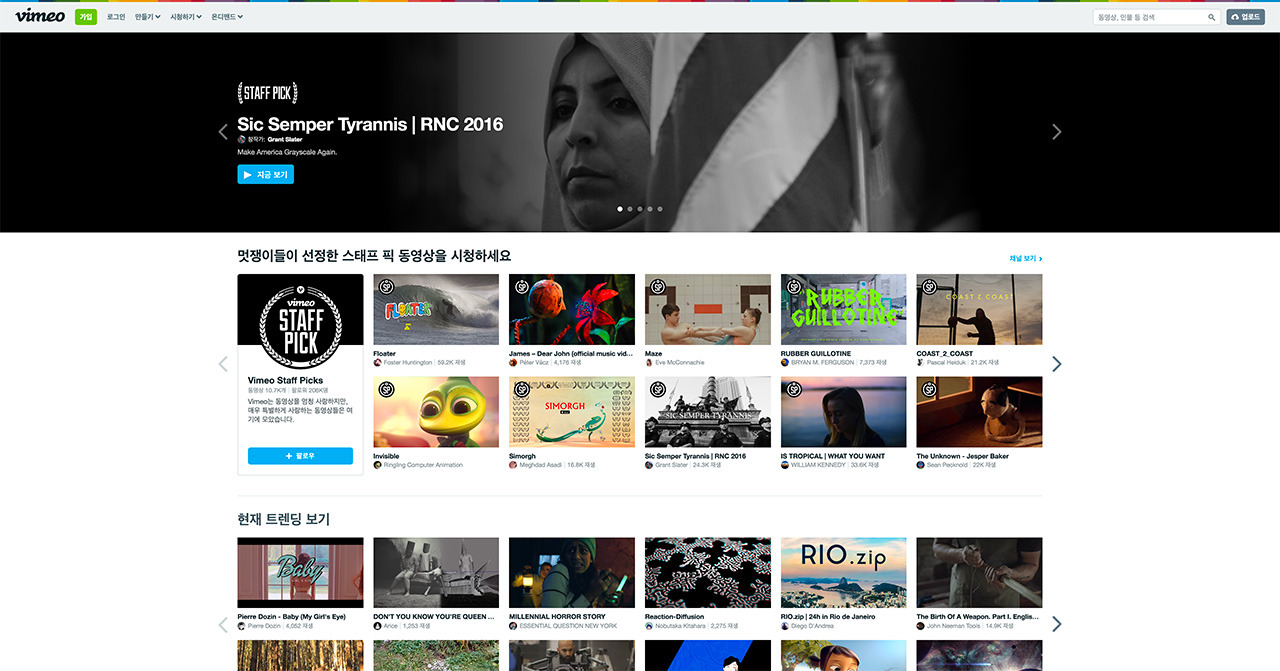
Task: Select the fifth carousel dot
Action: [x=660, y=209]
